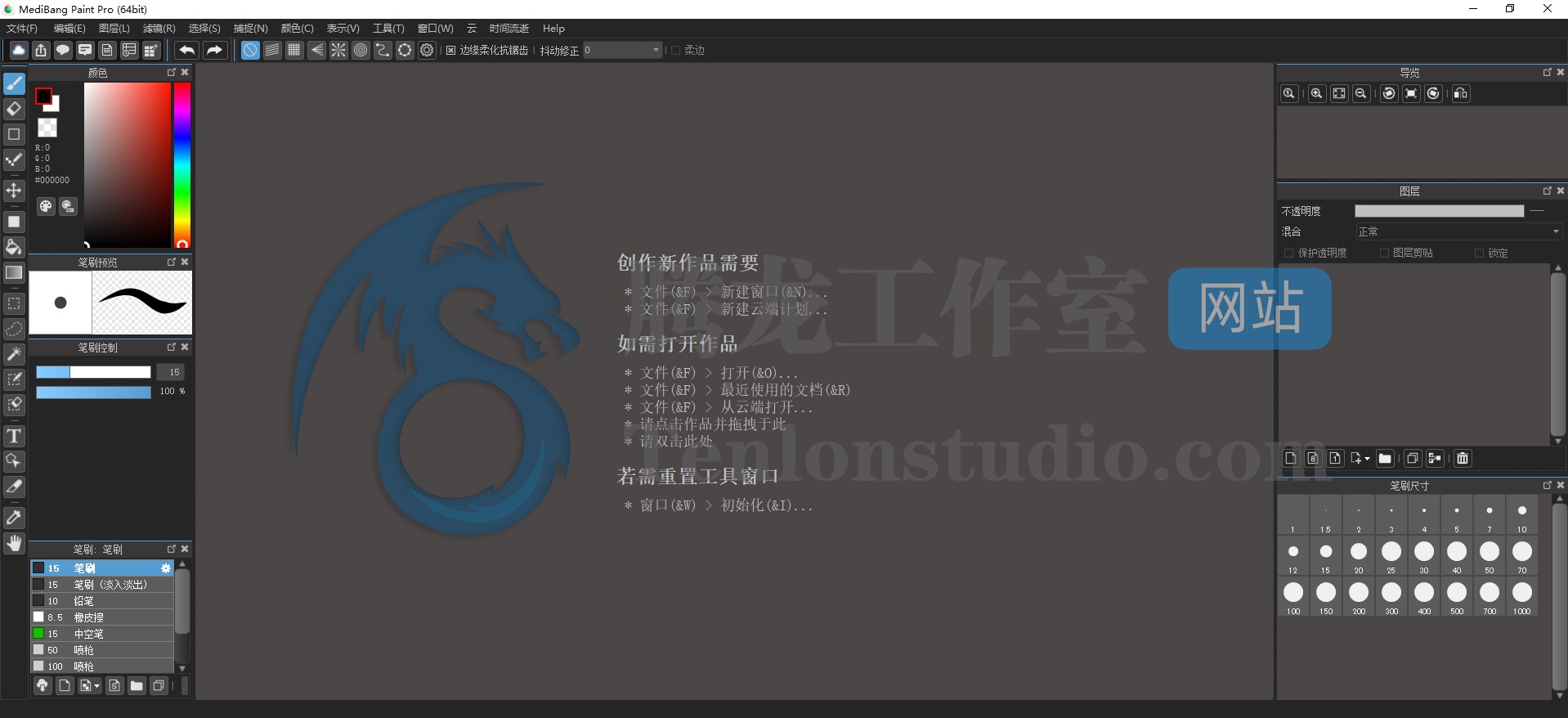Check 保护透明度 in layers panel

coord(1289,253)
